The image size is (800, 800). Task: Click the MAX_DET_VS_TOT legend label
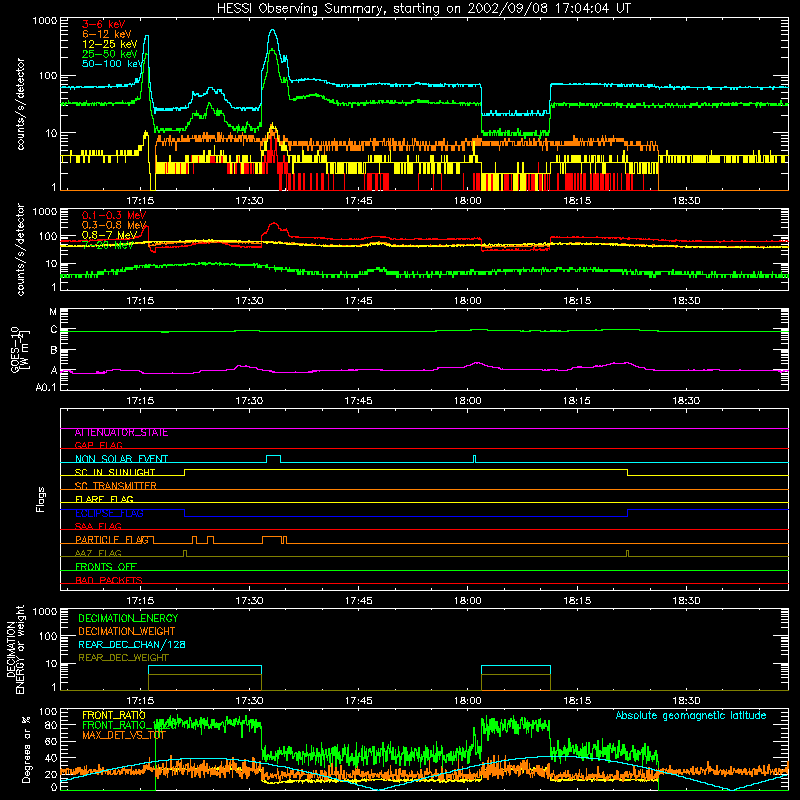[x=124, y=735]
